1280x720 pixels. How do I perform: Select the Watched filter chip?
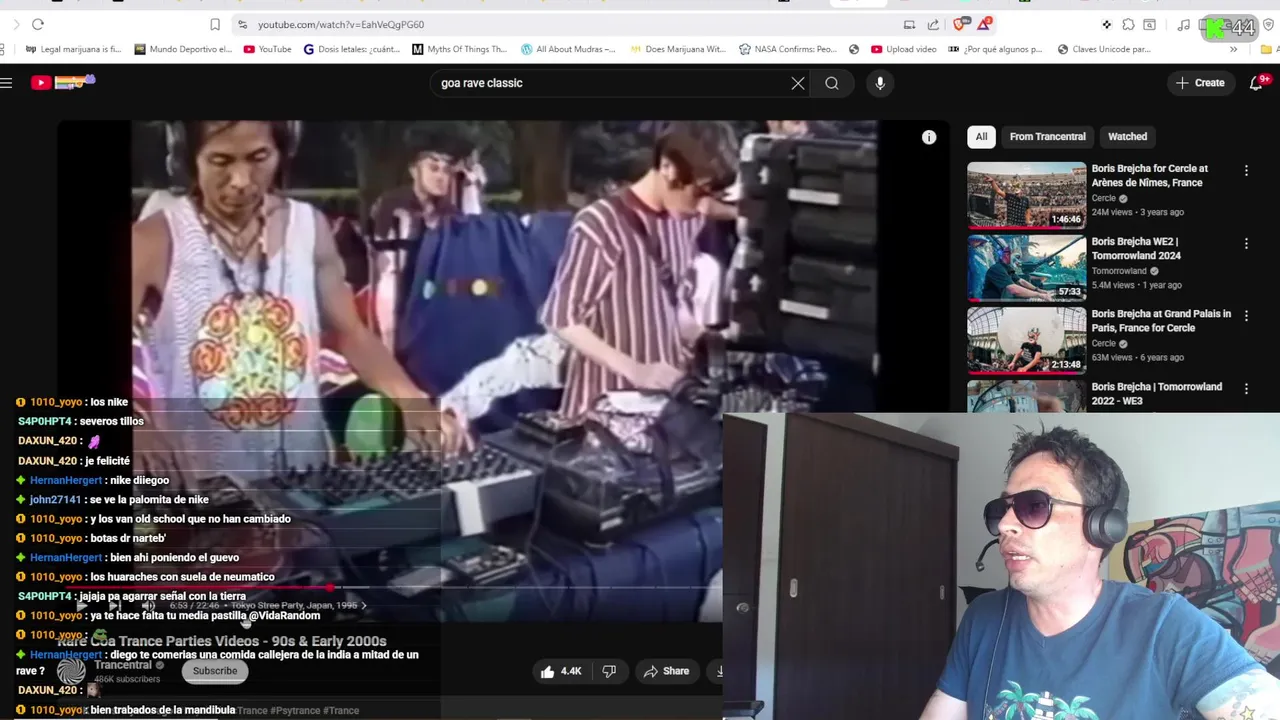click(x=1127, y=137)
